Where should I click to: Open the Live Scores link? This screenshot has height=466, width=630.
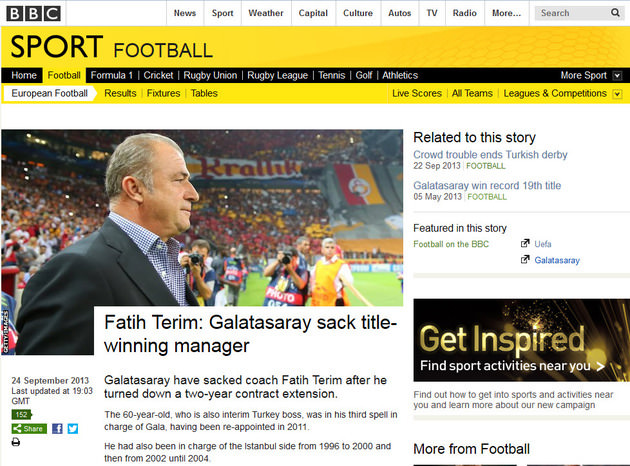coord(417,93)
